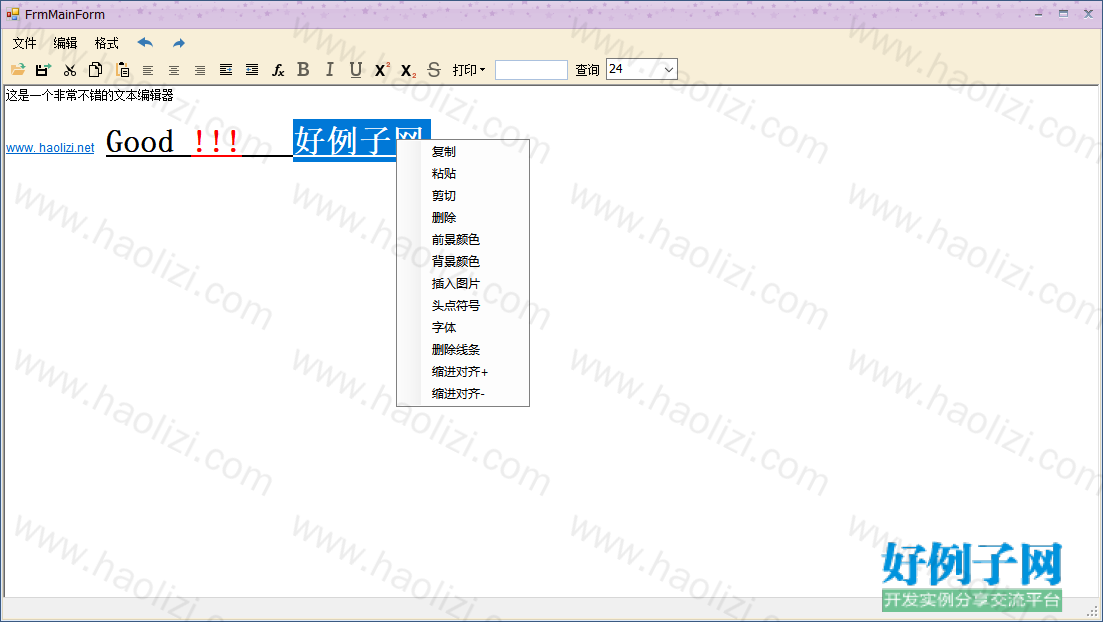Screen dimensions: 1103x622
Task: Apply subscript formatting
Action: [408, 70]
